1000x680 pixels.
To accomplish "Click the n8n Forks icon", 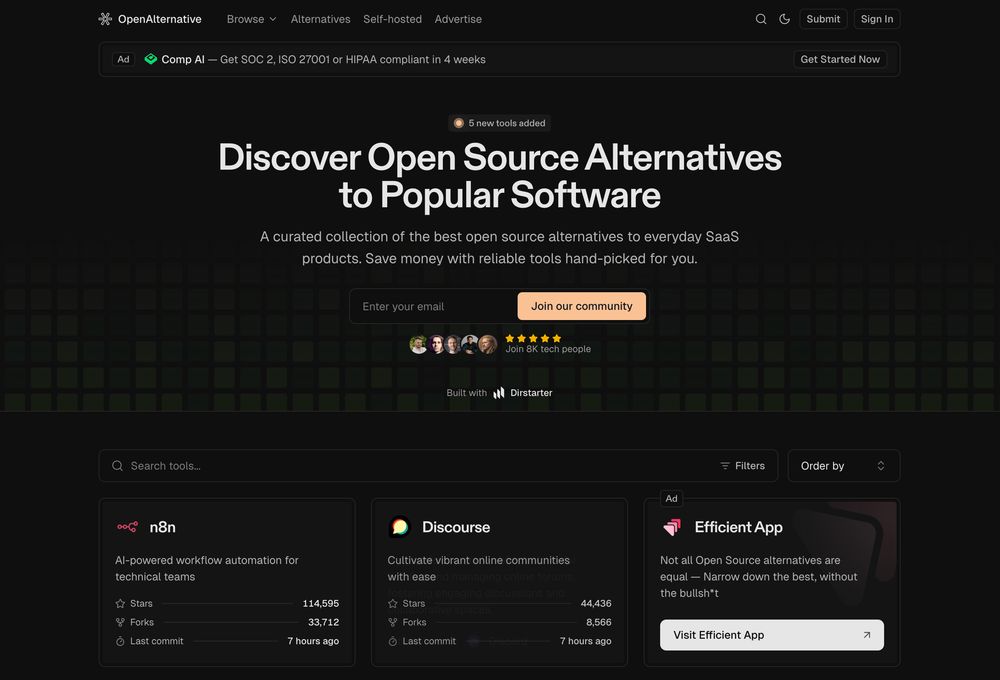I will click(120, 622).
